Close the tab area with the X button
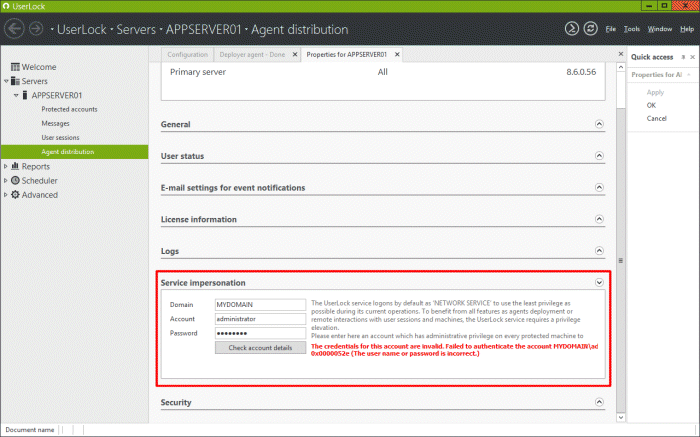 tap(621, 54)
